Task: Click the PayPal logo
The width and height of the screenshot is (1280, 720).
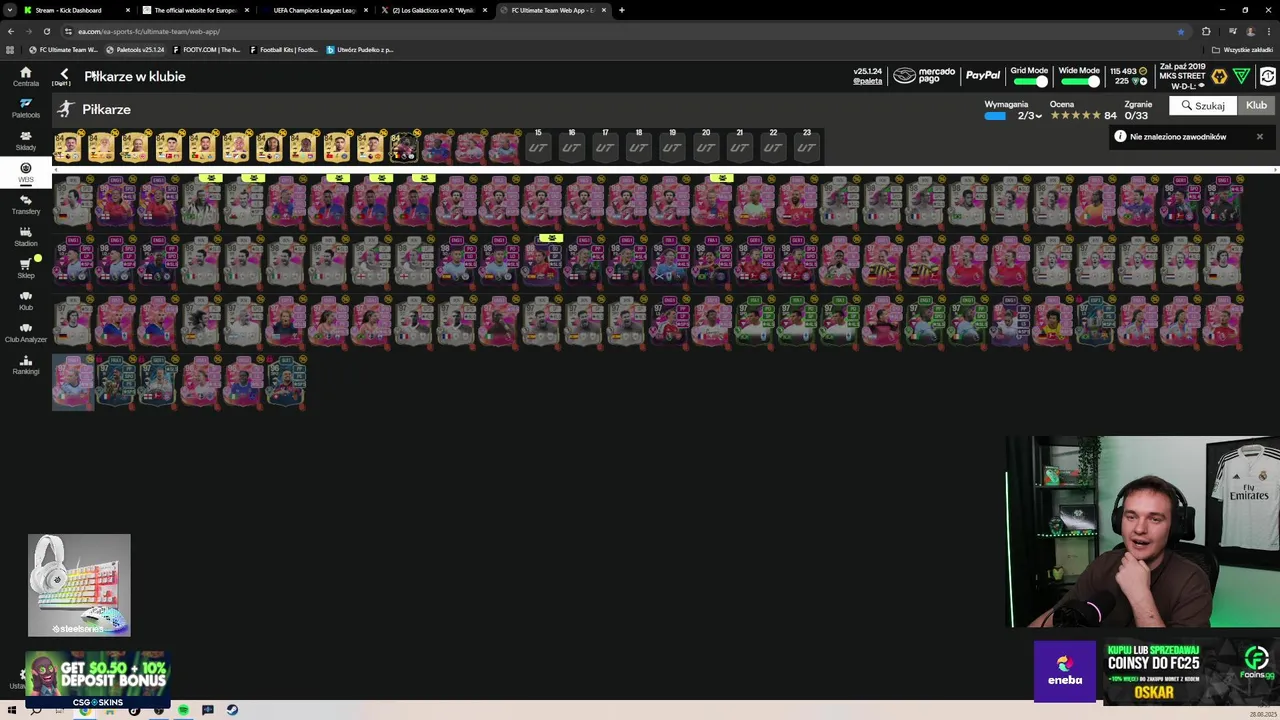Action: coord(982,76)
